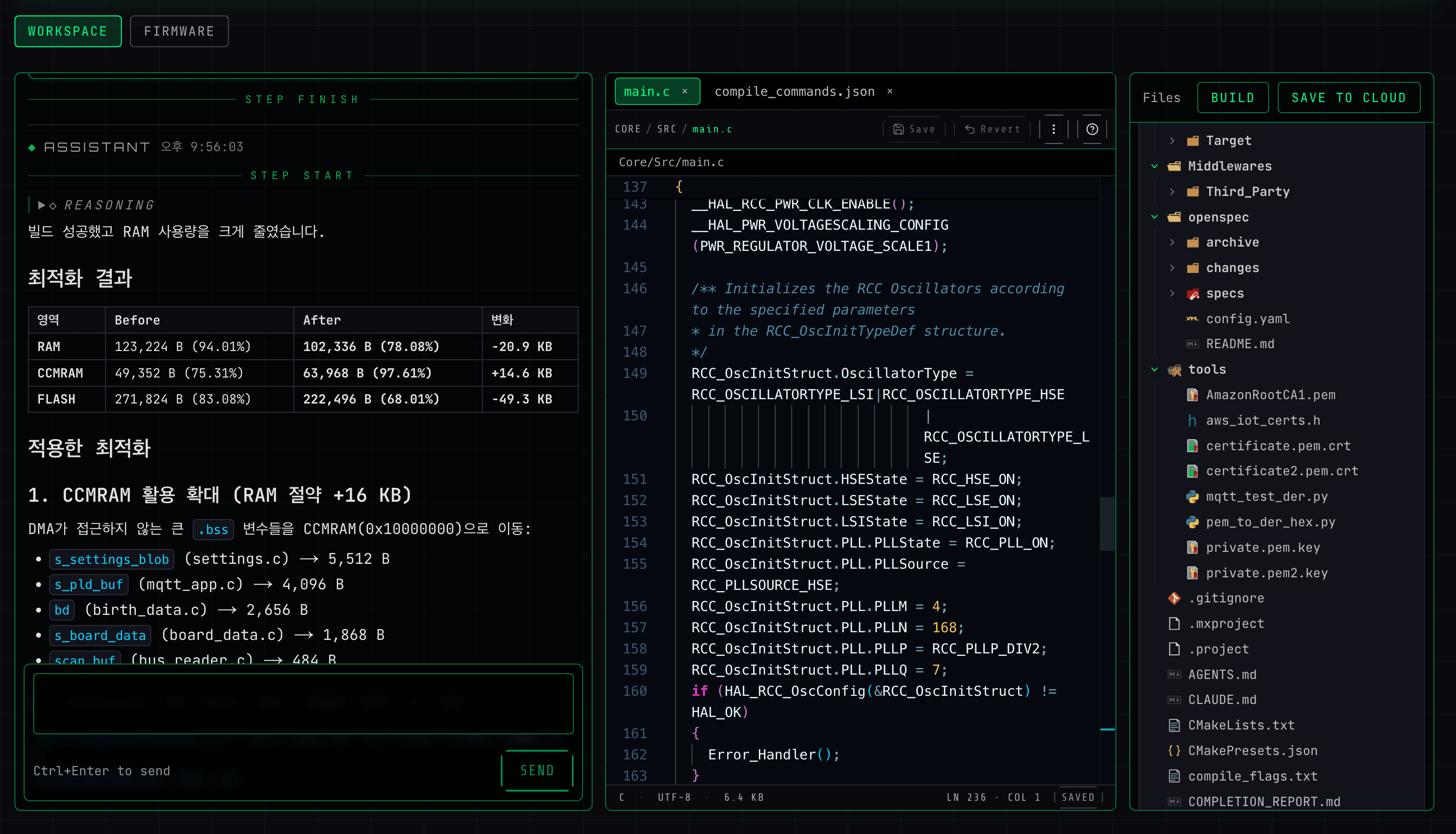Click the BUILD button

pyautogui.click(x=1232, y=98)
